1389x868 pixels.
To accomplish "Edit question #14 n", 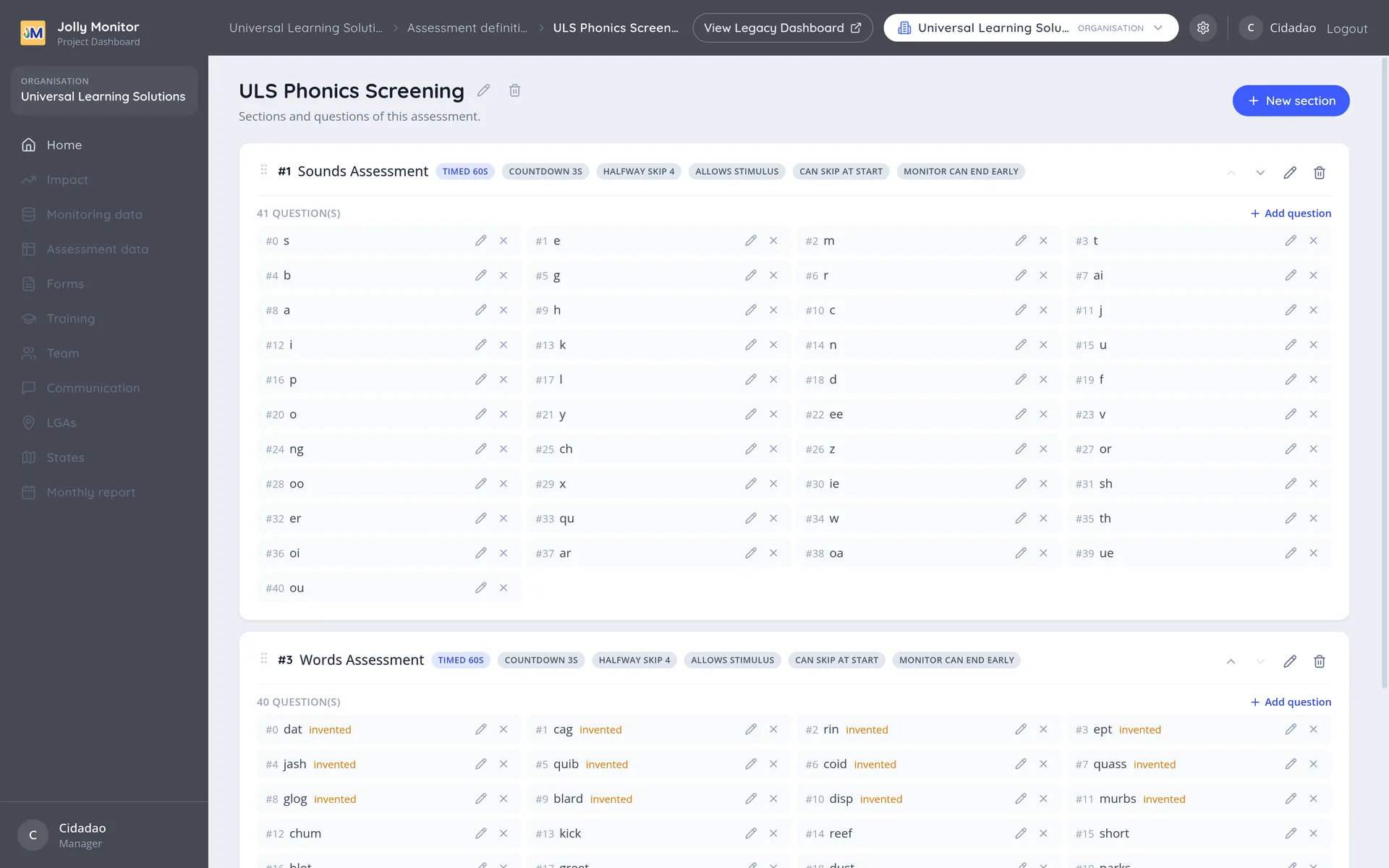I will click(x=1021, y=345).
